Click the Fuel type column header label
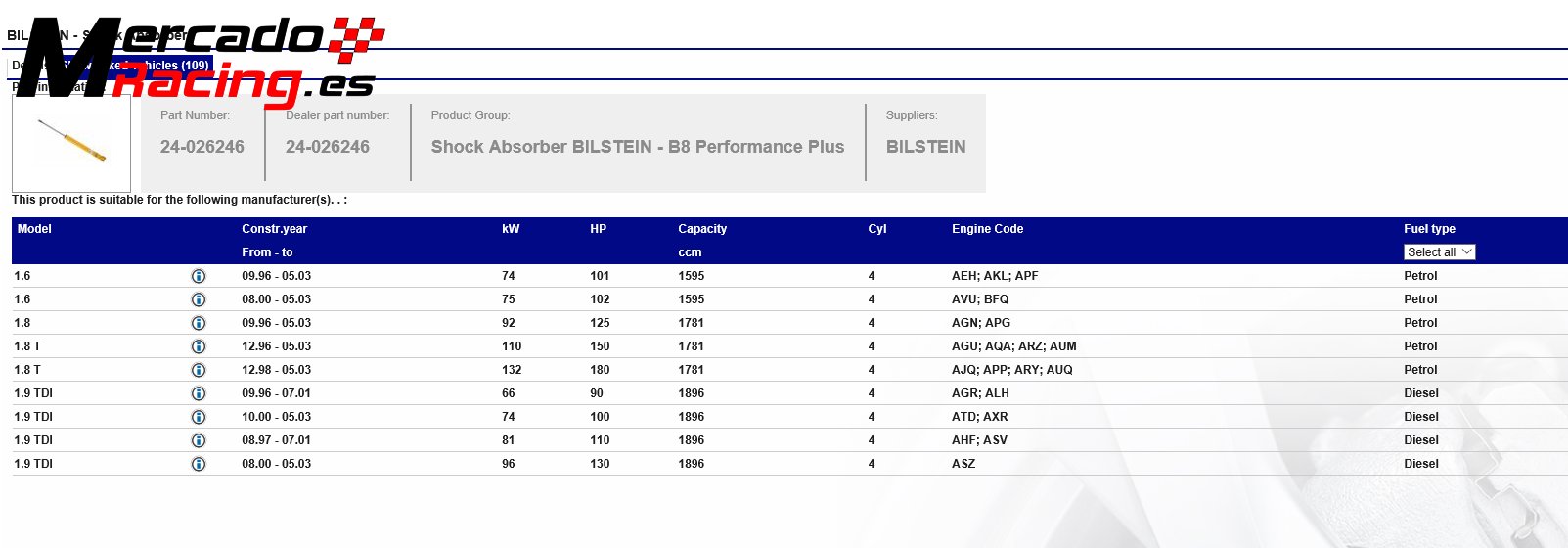This screenshot has width=1568, height=548. click(x=1429, y=229)
